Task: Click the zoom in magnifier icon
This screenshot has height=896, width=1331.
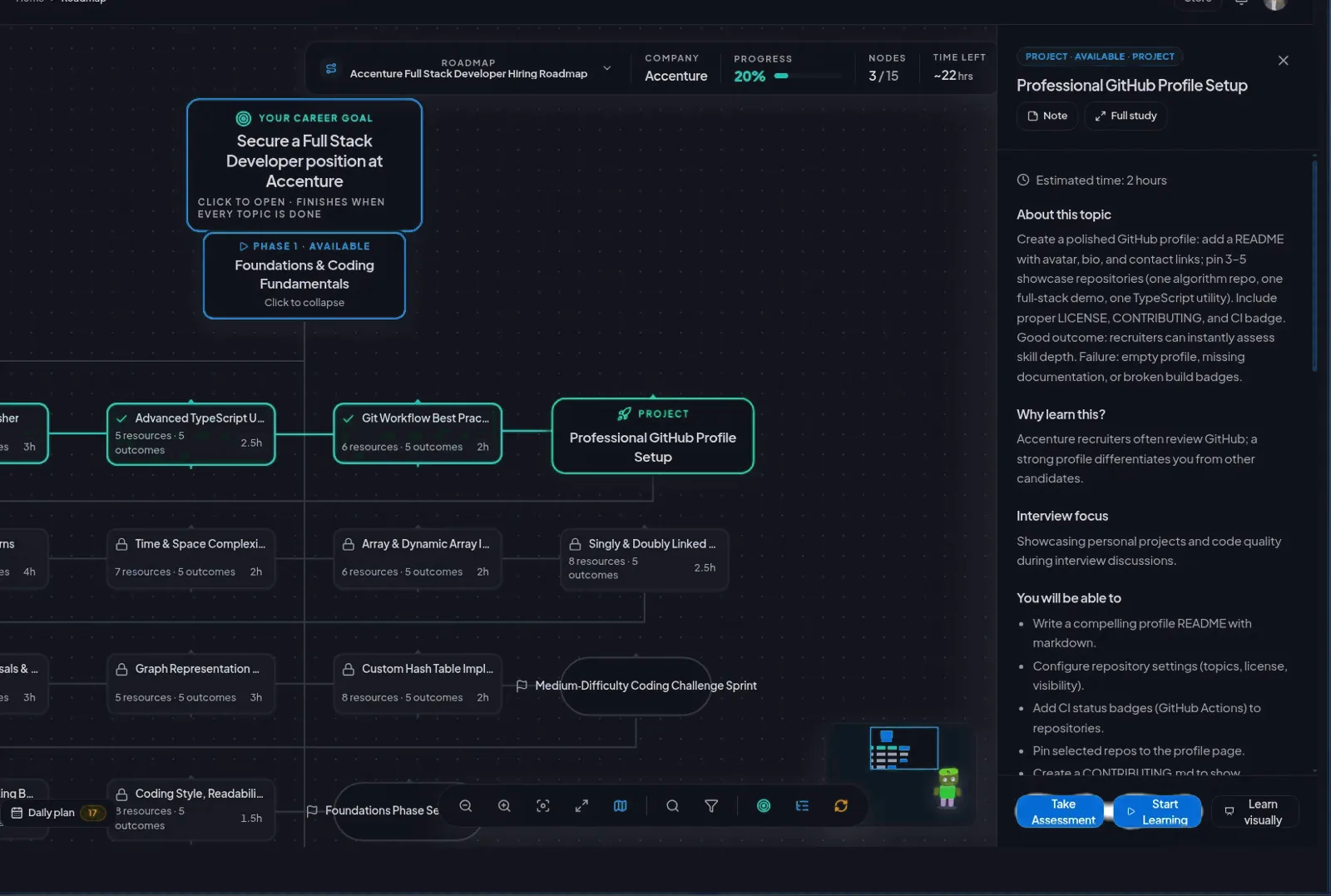Action: click(x=504, y=806)
